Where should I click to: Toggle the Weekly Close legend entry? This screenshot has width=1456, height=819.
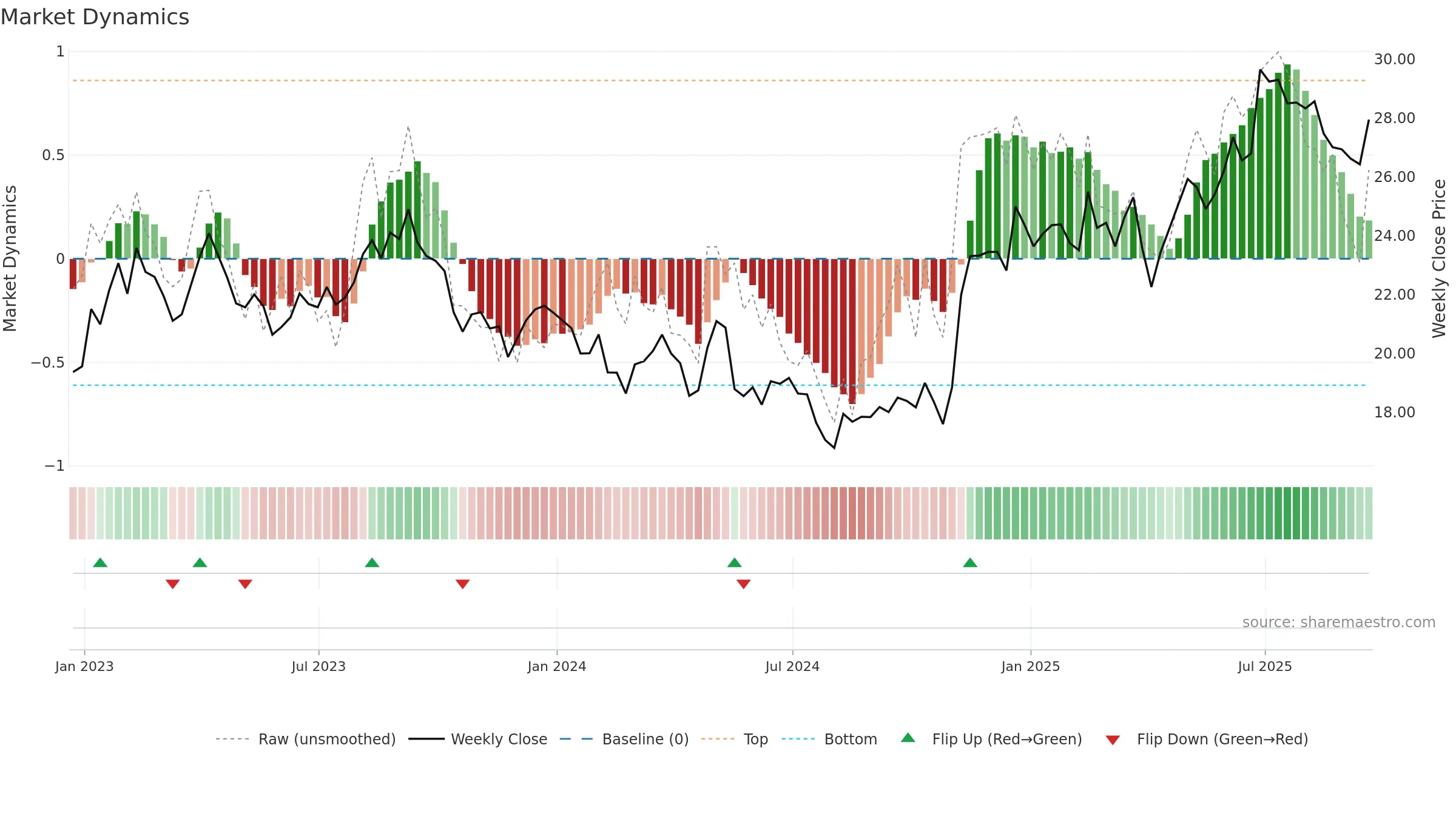(478, 739)
